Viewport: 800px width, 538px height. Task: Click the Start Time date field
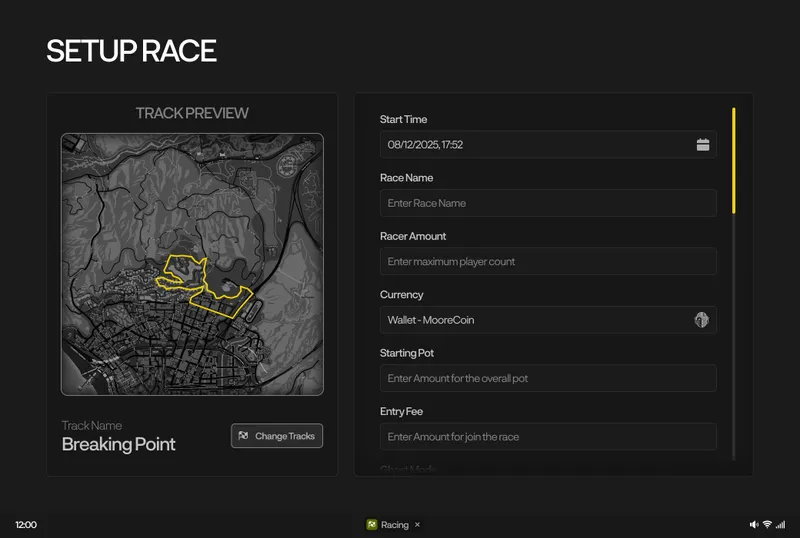coord(548,144)
